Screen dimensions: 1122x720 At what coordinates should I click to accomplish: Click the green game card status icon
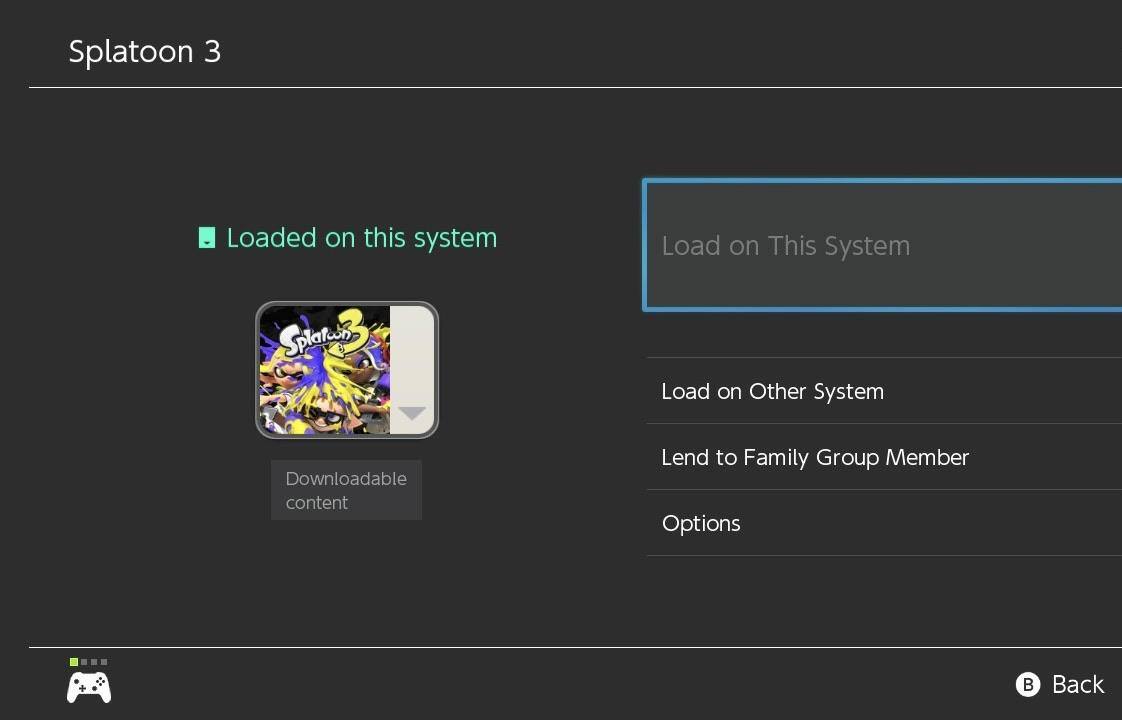point(207,238)
